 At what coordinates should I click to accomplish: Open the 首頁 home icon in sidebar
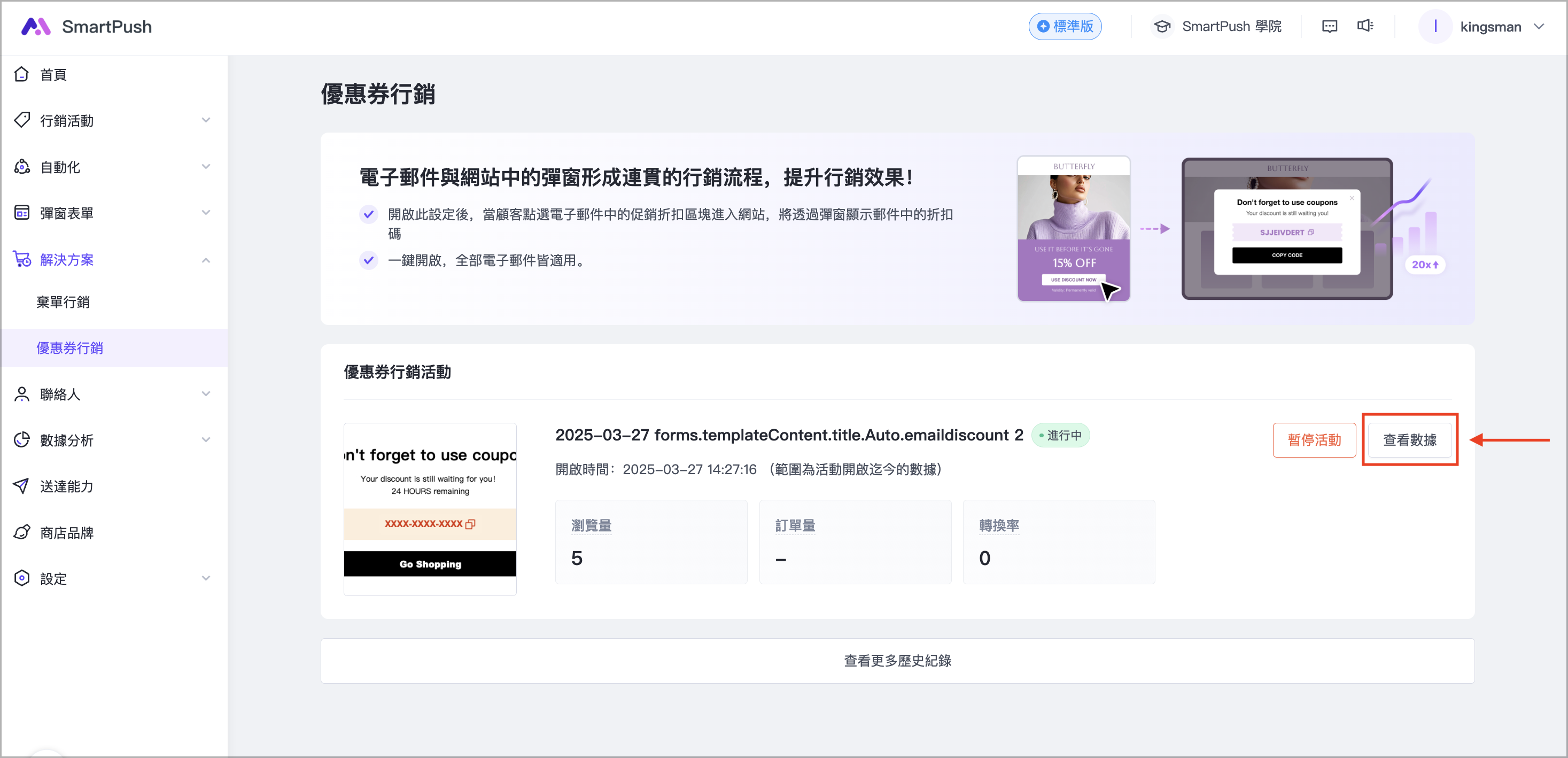point(21,74)
